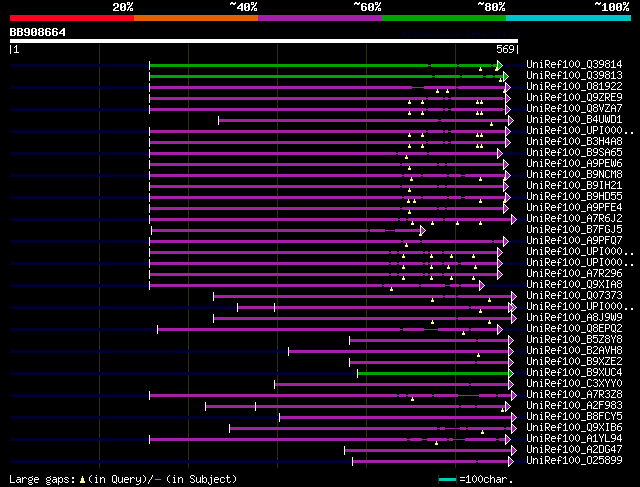
Task: Click the orange ~40% legend segment
Action: 196,18
